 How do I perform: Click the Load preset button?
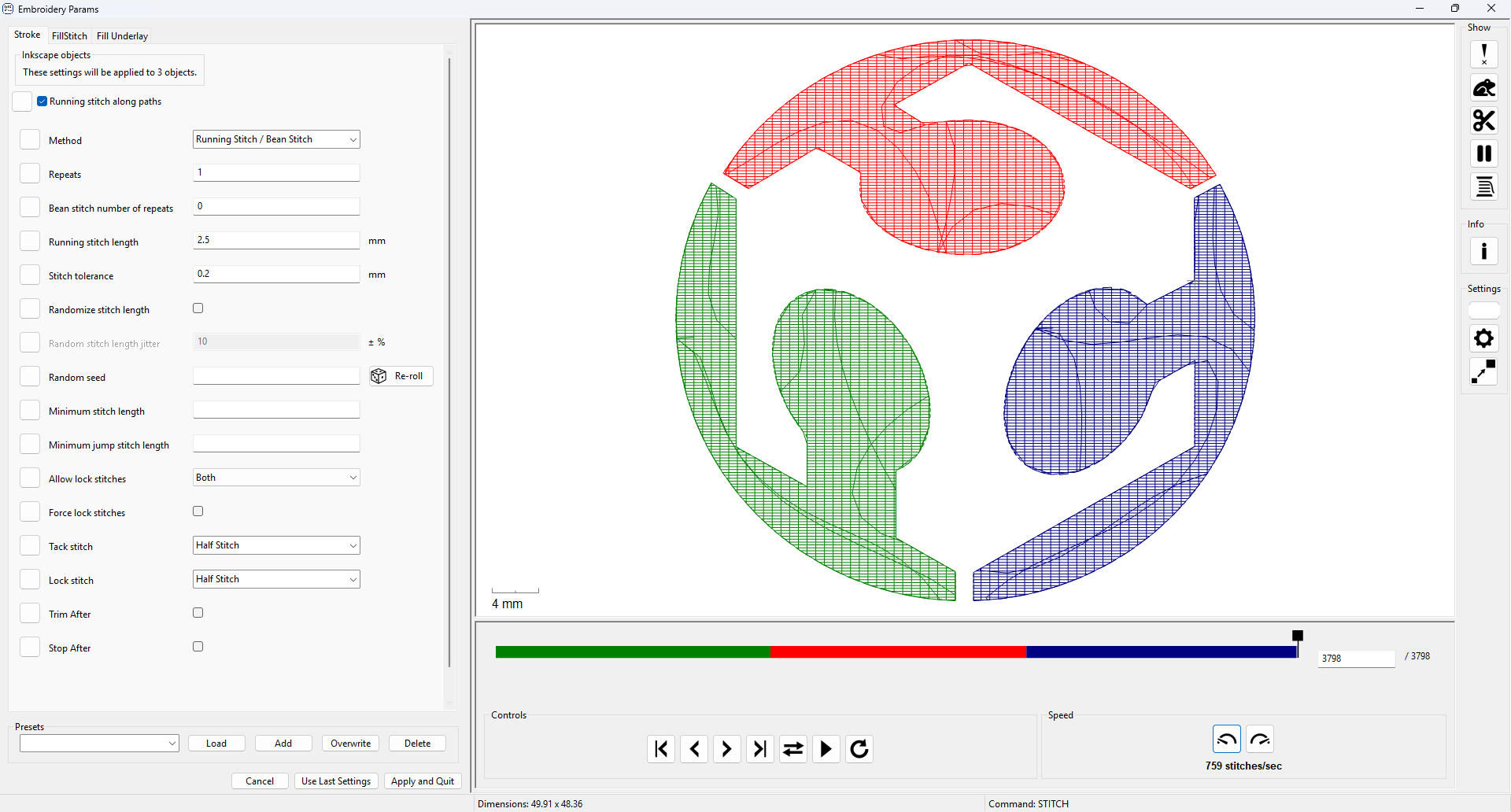coord(216,744)
